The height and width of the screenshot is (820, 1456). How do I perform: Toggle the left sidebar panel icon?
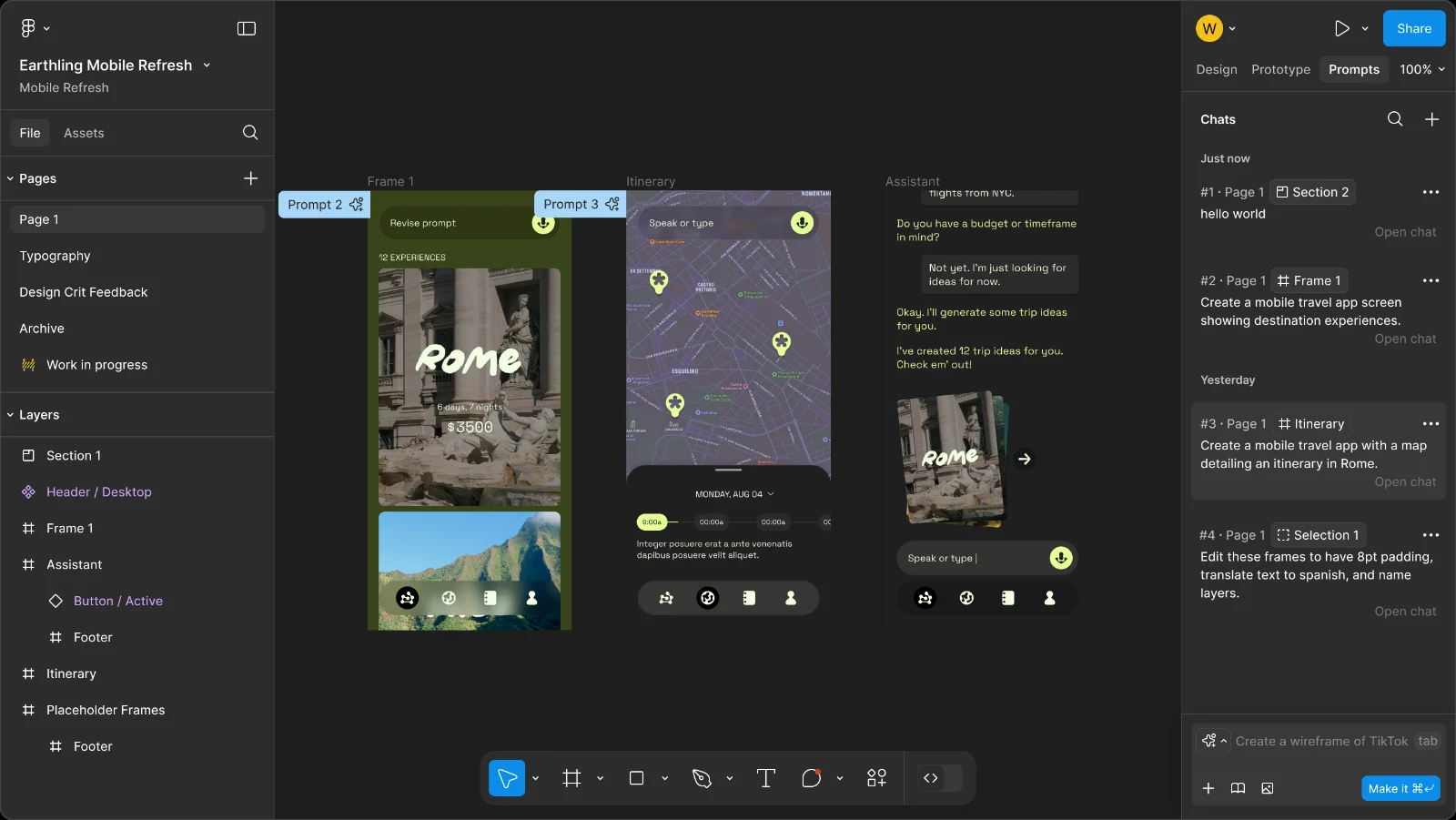247,28
